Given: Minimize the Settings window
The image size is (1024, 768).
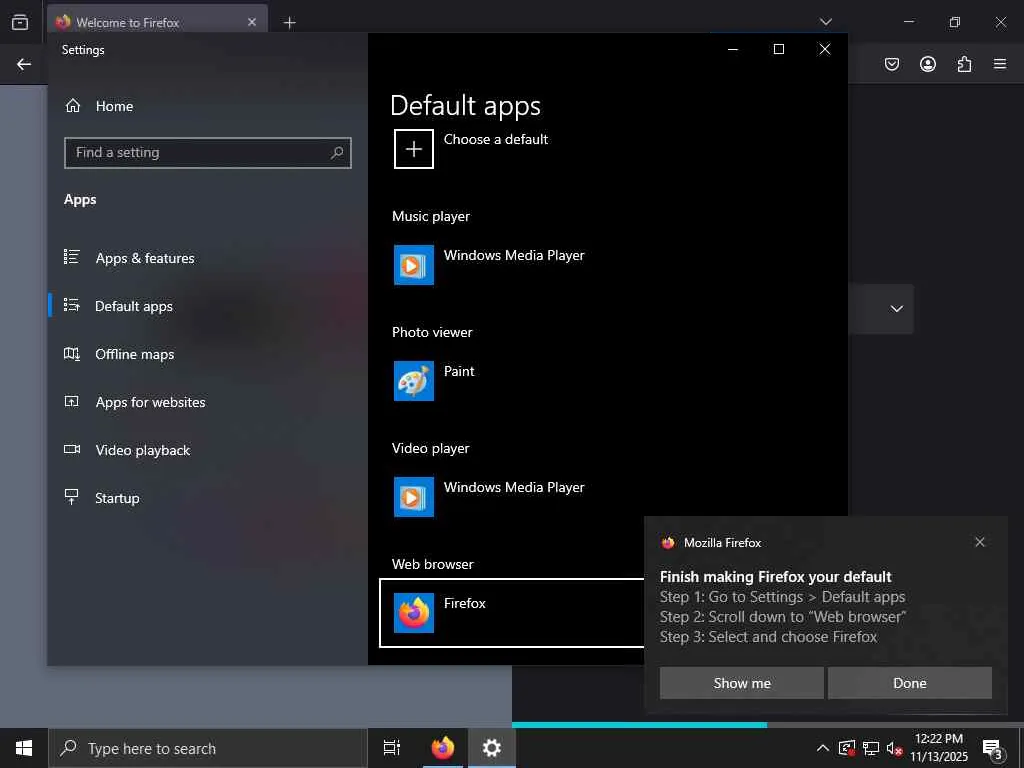Looking at the screenshot, I should 733,50.
